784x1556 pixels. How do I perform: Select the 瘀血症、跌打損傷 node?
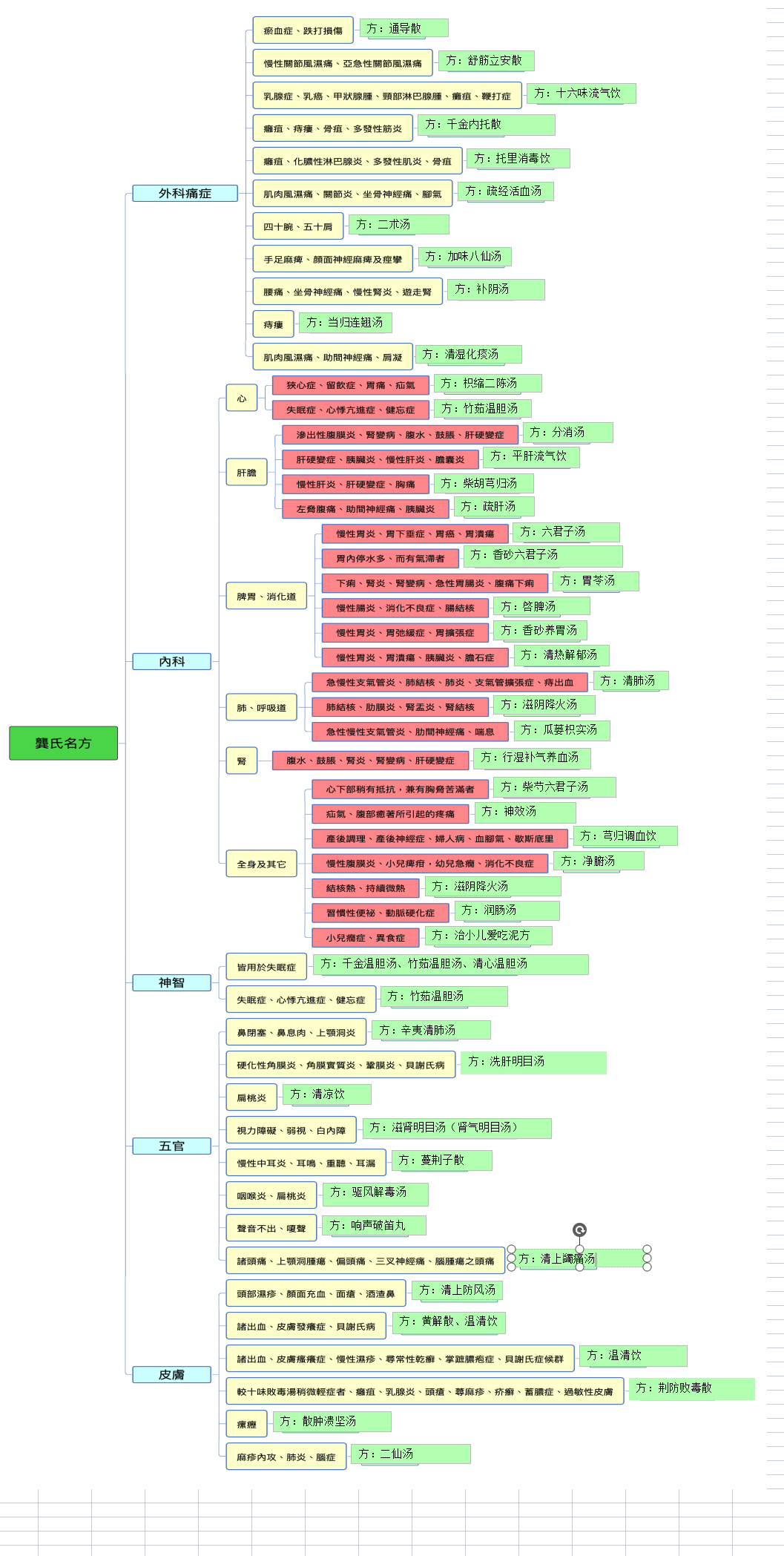tap(303, 30)
